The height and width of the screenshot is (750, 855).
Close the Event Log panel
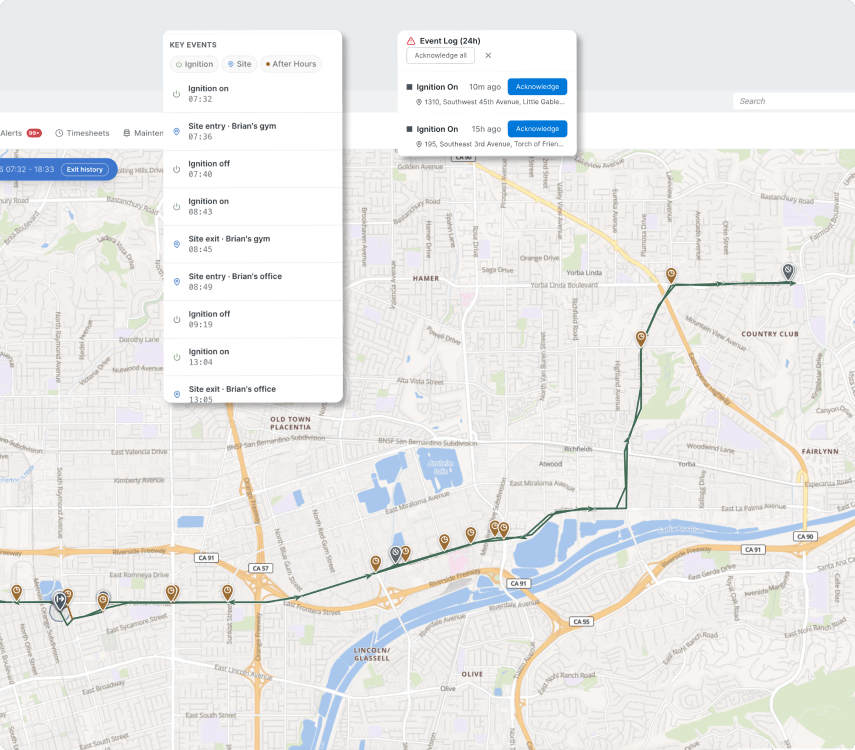point(488,56)
